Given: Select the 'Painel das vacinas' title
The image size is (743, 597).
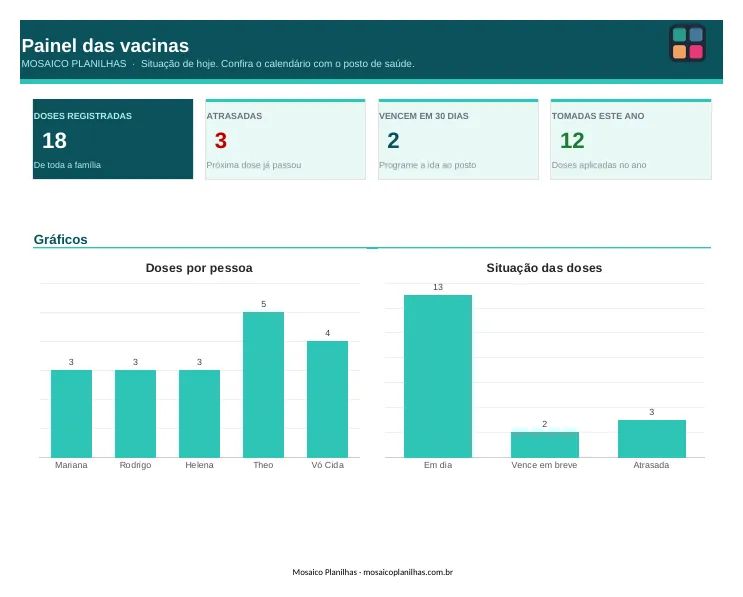Looking at the screenshot, I should [105, 46].
